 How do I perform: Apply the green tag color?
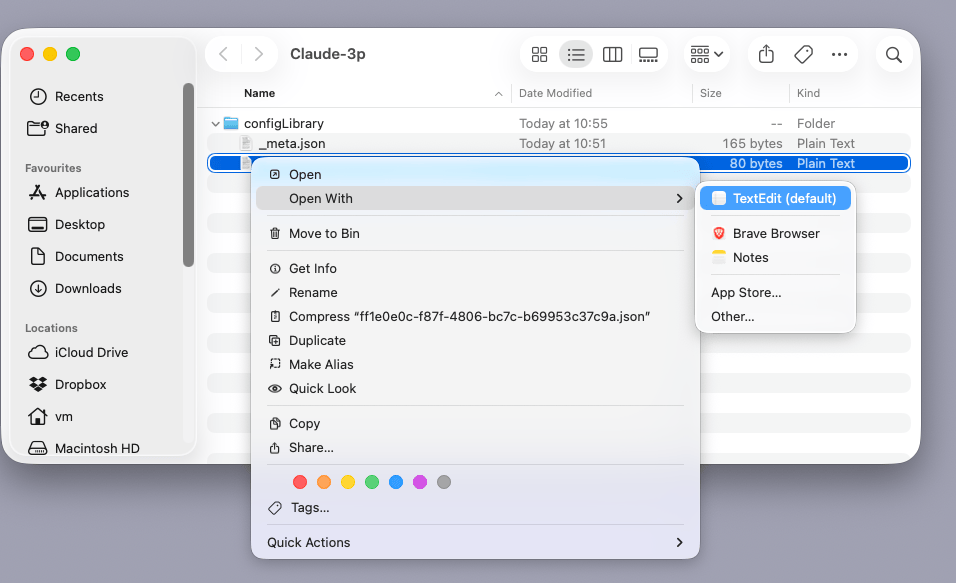click(x=372, y=482)
